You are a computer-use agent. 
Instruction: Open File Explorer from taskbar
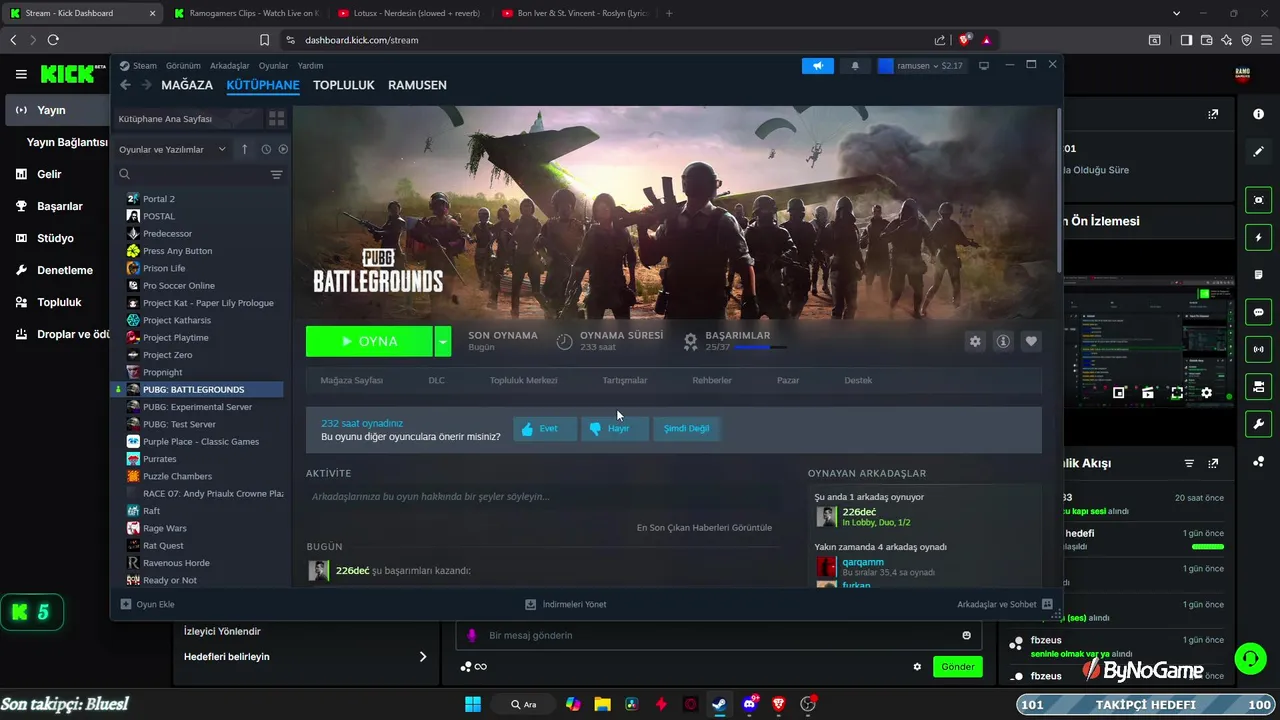(602, 704)
